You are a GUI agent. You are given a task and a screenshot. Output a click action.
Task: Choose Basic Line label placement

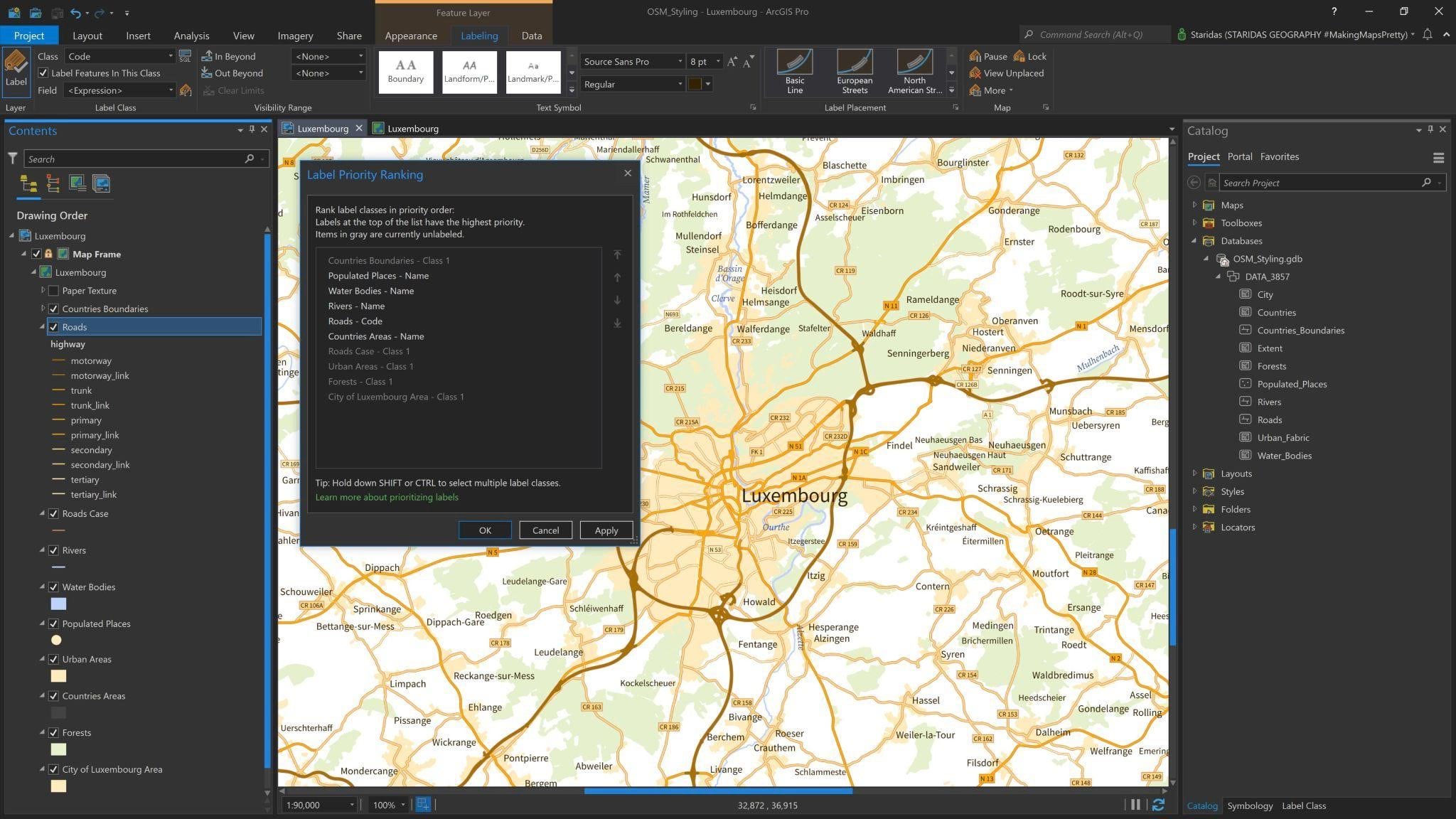click(x=794, y=72)
